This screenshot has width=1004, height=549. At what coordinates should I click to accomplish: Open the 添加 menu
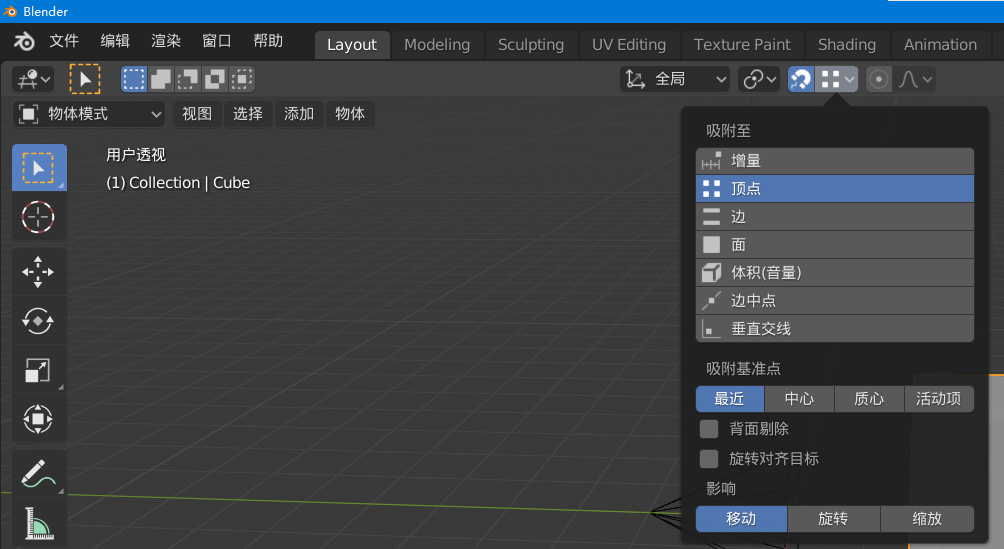(299, 114)
